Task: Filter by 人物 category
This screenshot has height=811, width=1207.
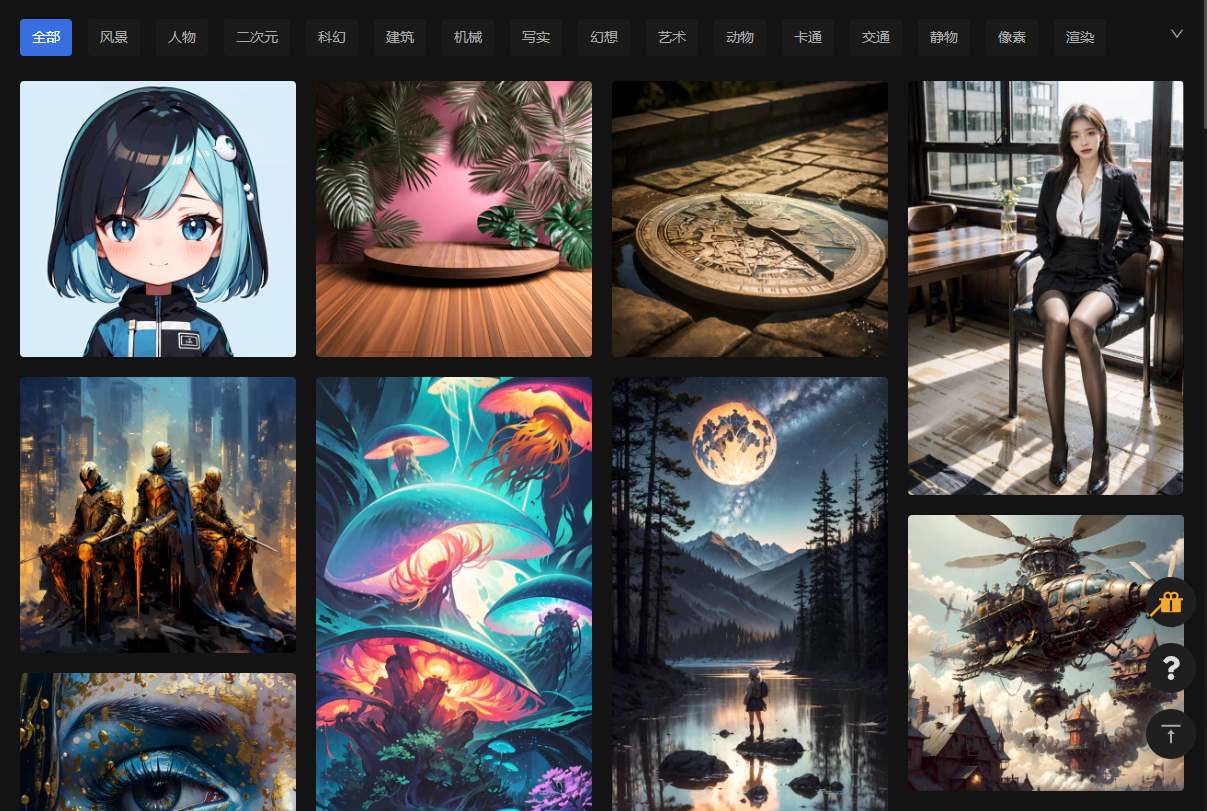Action: [182, 38]
